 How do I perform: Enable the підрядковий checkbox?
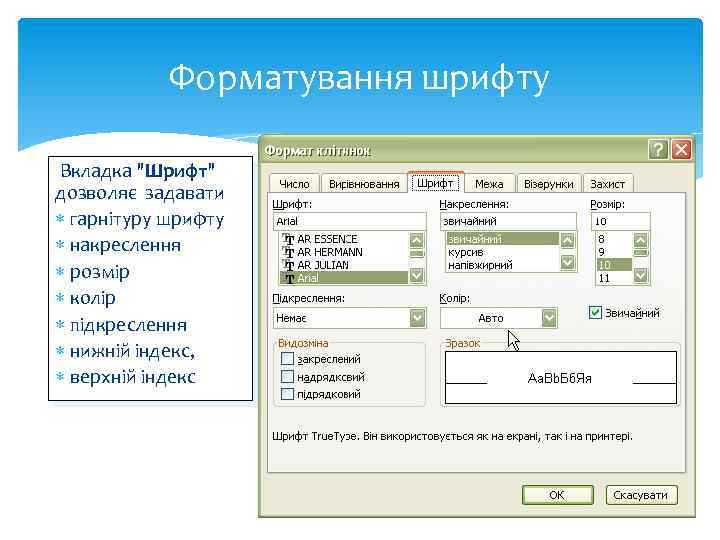[x=287, y=394]
